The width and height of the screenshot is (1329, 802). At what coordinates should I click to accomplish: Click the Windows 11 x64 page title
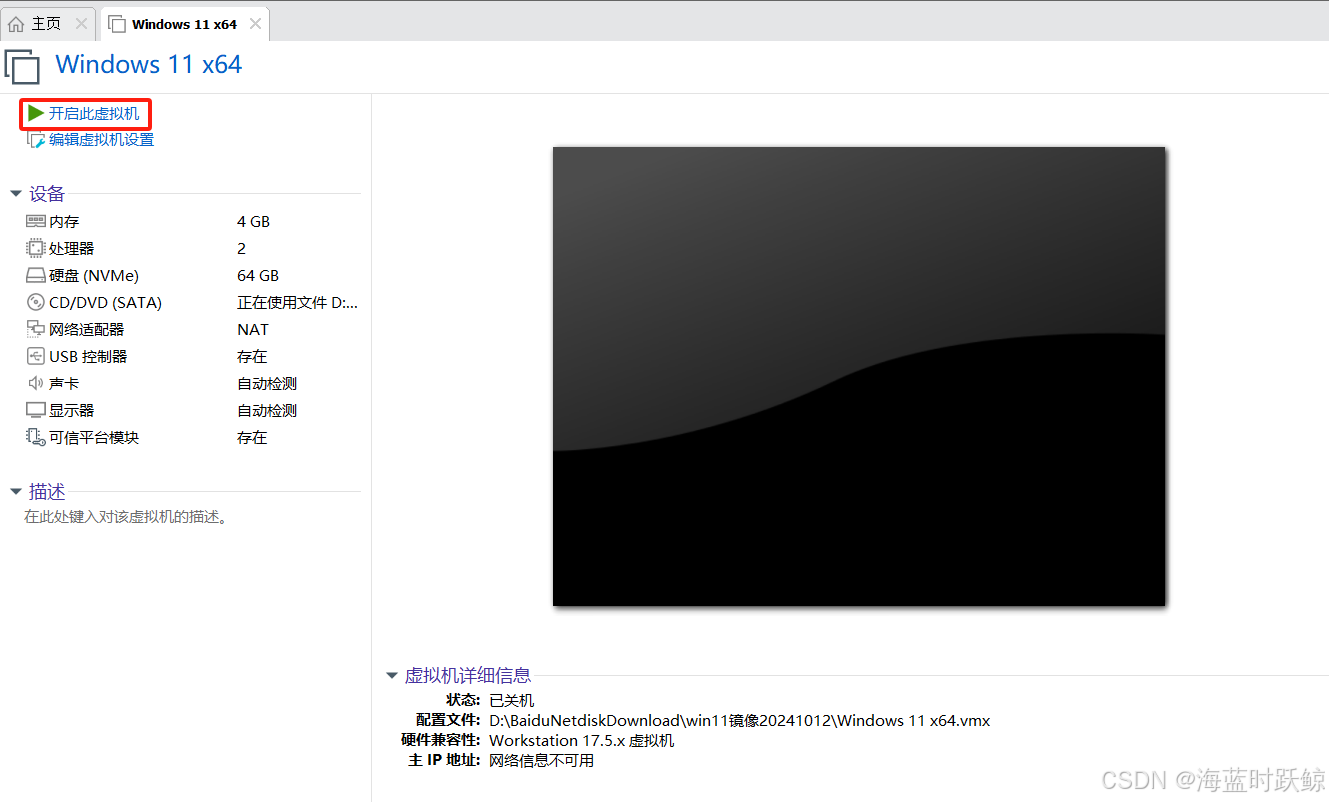coord(149,65)
